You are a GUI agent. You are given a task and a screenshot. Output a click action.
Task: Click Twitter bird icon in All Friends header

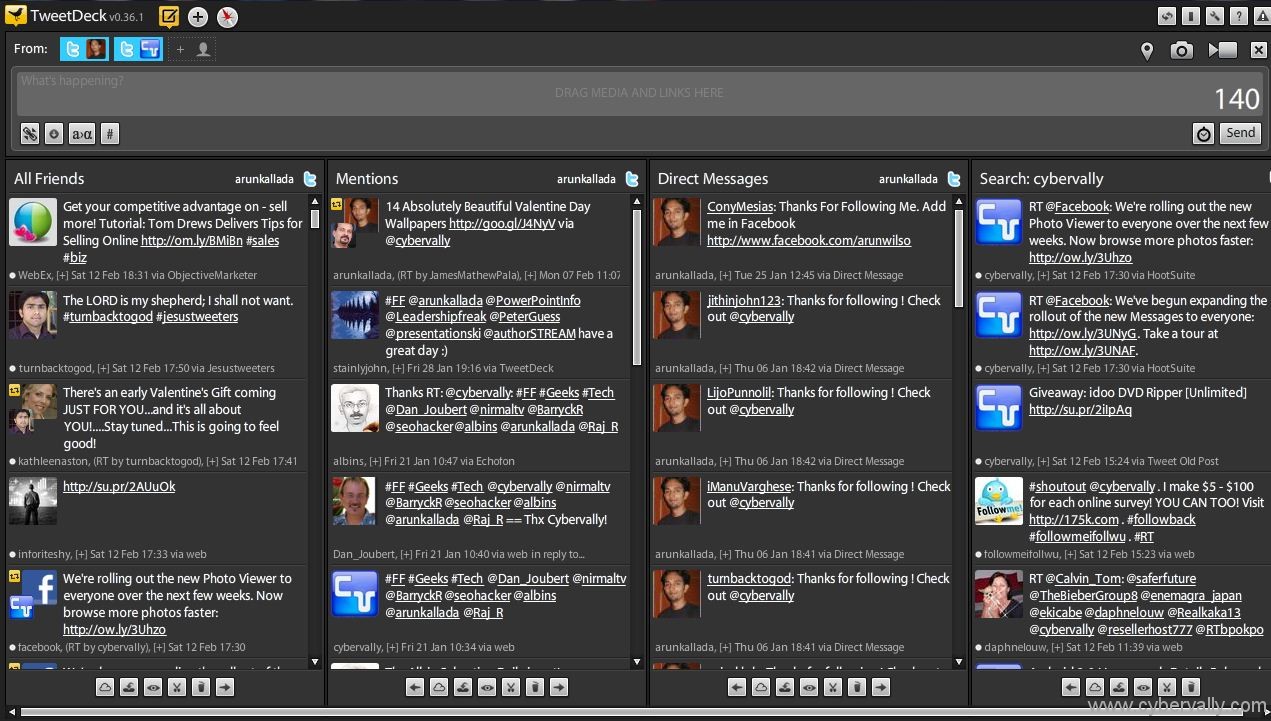pos(310,179)
